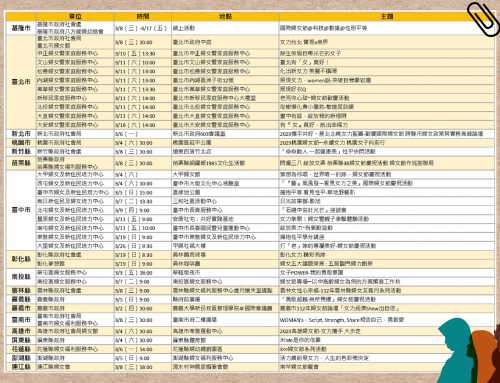Screen dimensions: 500x383
Task: Select the 主題 column header
Action: [387, 16]
